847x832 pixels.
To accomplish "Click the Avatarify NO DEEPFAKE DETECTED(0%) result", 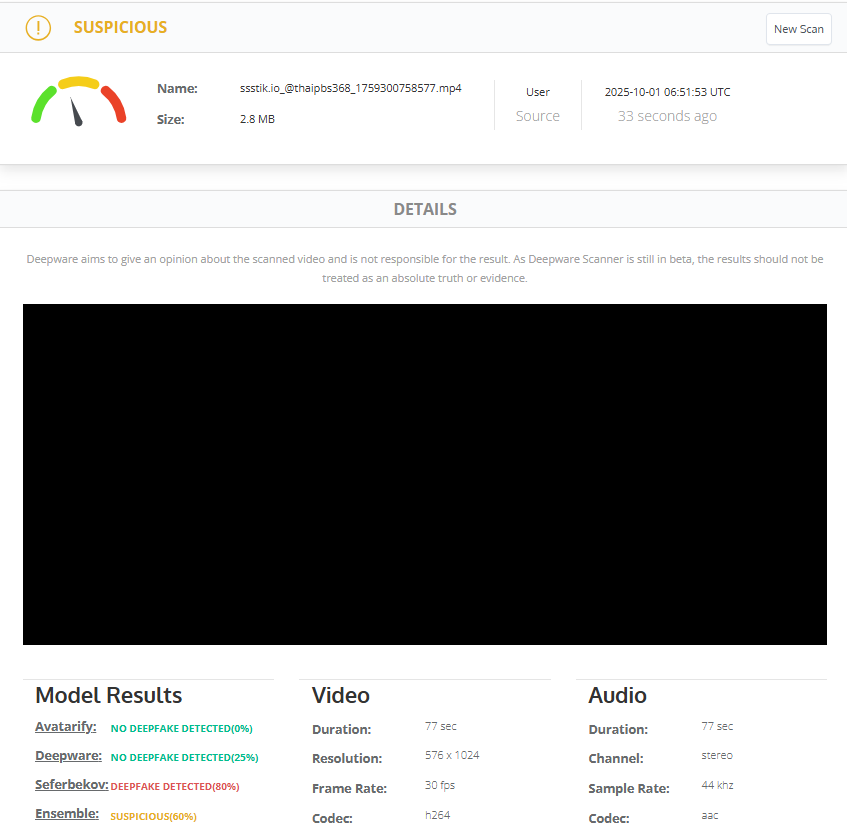I will click(x=181, y=729).
